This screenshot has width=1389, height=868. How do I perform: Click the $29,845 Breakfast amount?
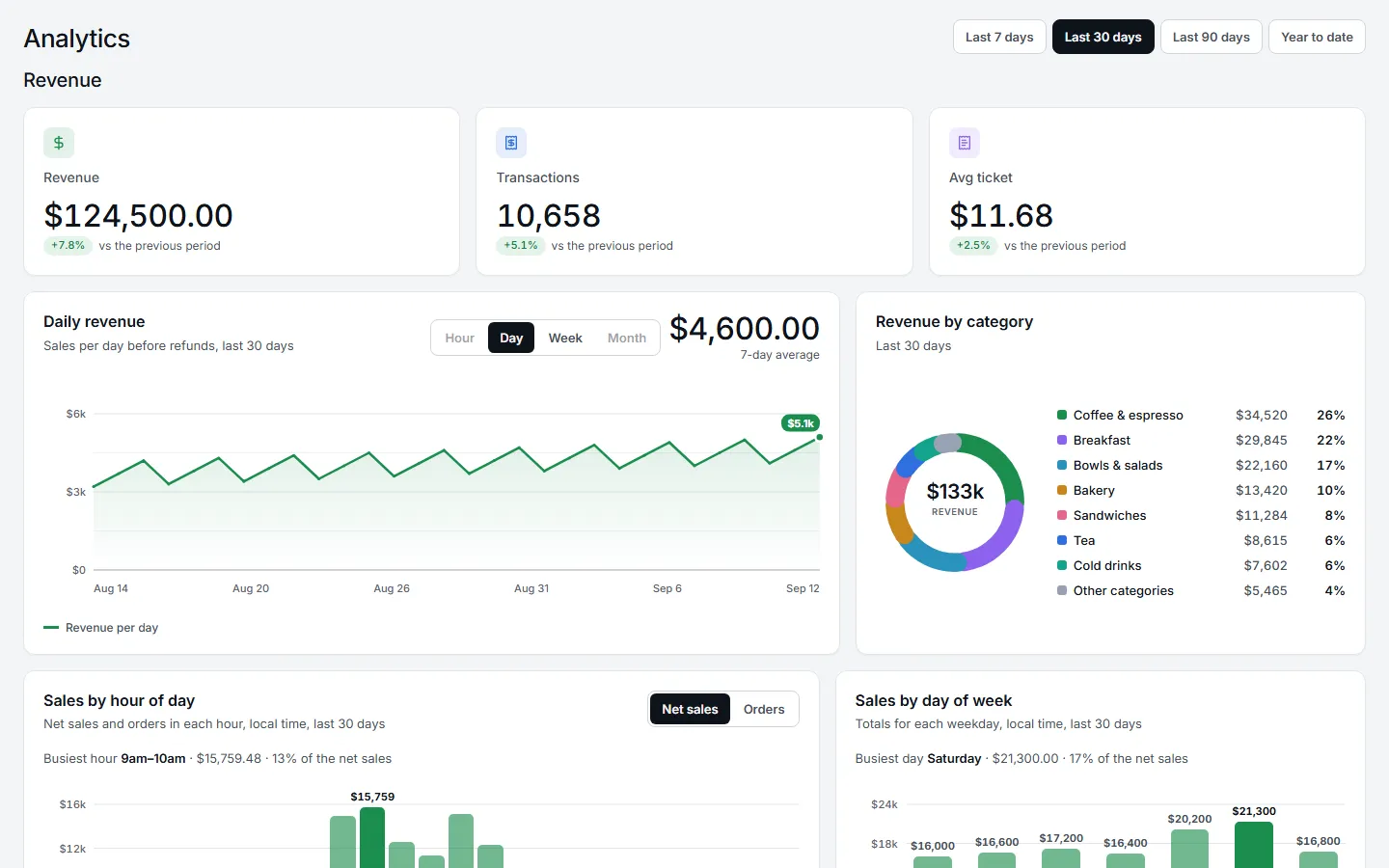tap(1262, 440)
